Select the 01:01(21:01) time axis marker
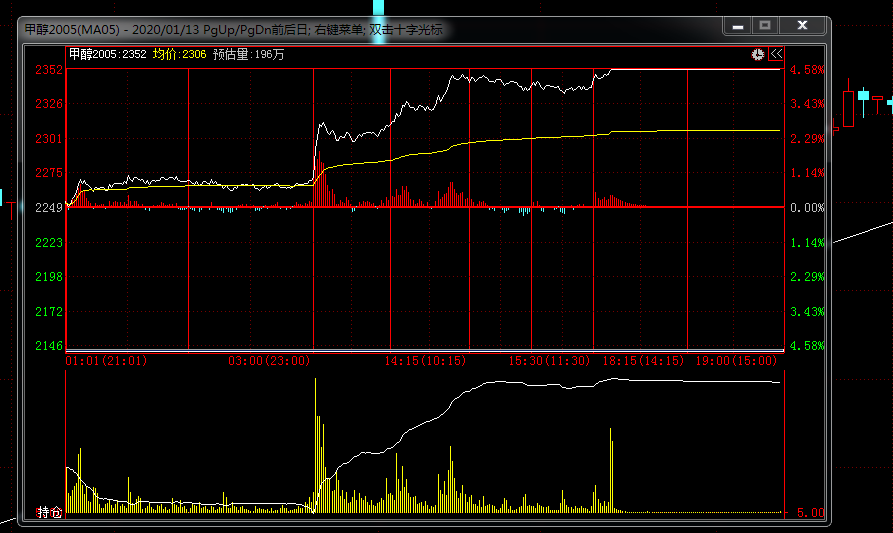893x533 pixels. [106, 360]
